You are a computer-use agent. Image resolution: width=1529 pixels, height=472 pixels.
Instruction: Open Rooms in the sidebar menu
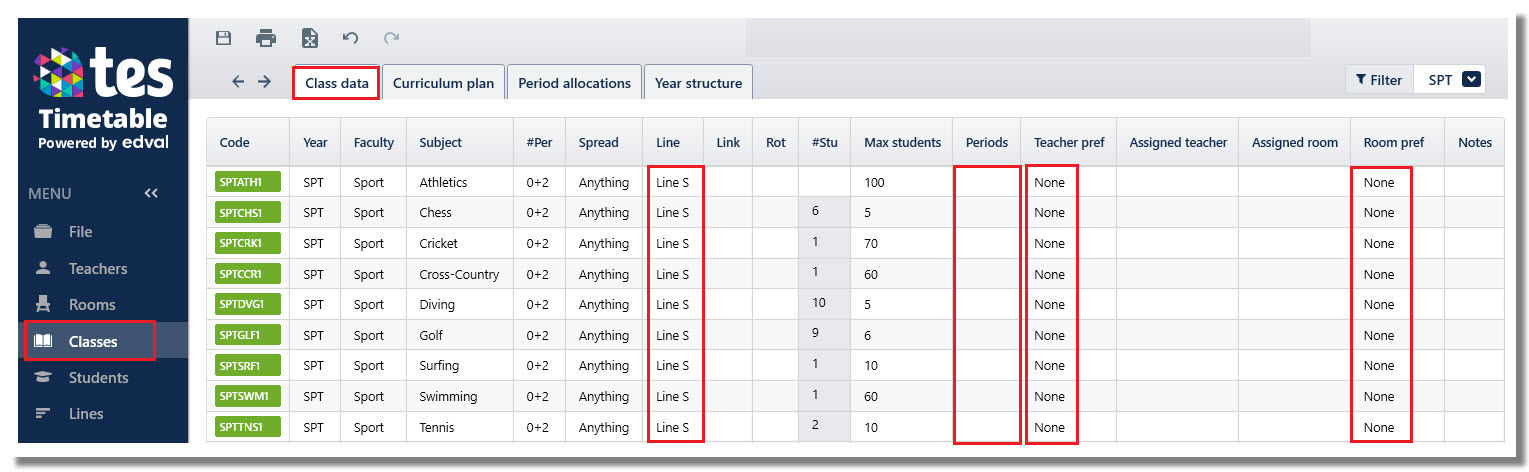[91, 305]
